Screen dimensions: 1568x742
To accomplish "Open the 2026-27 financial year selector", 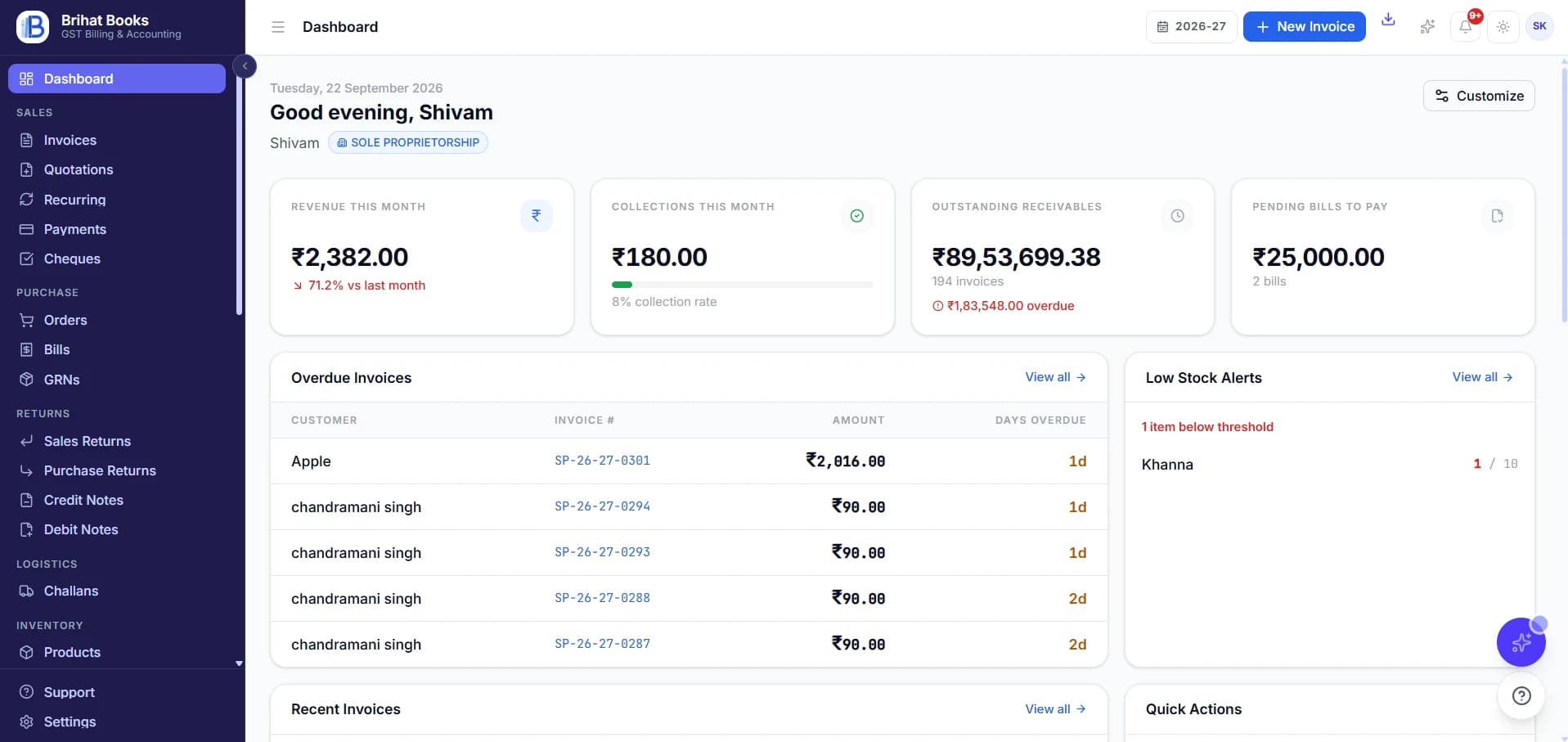I will pos(1191,27).
